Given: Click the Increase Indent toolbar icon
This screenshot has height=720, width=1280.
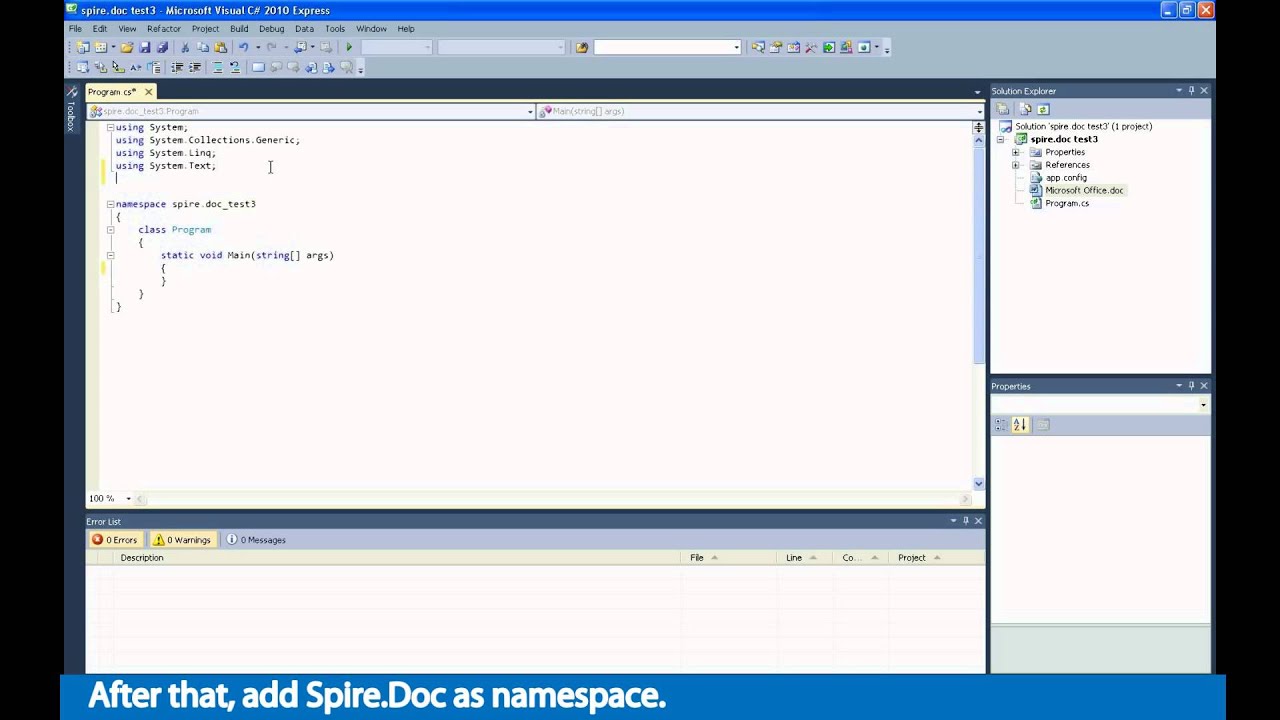Looking at the screenshot, I should pos(195,67).
